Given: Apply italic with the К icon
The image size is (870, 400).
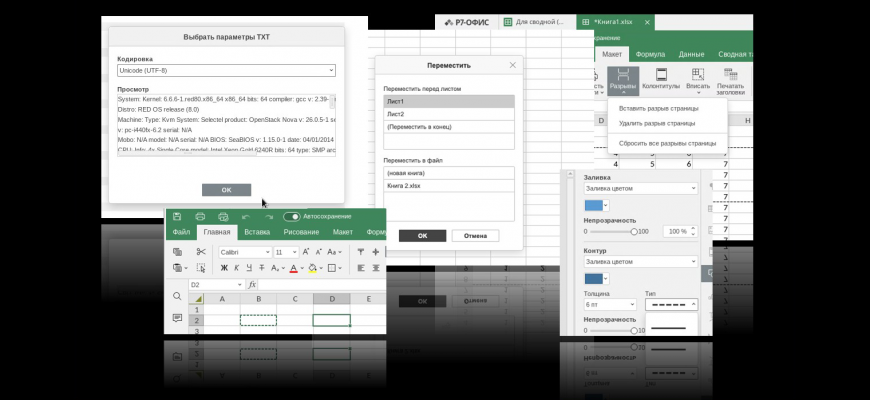Looking at the screenshot, I should point(236,268).
